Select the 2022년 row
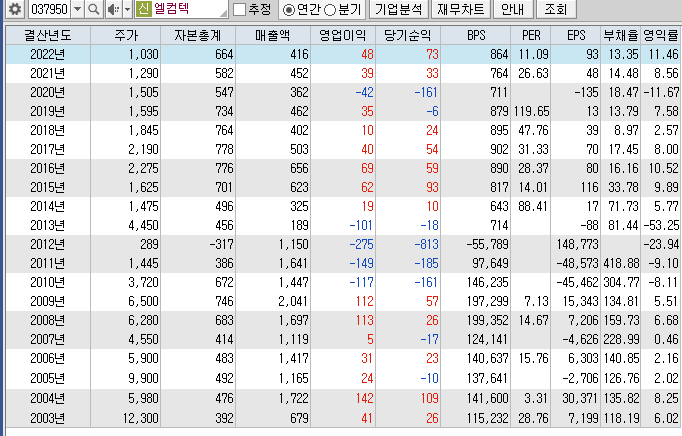Viewport: 682px width, 436px height. pos(343,54)
